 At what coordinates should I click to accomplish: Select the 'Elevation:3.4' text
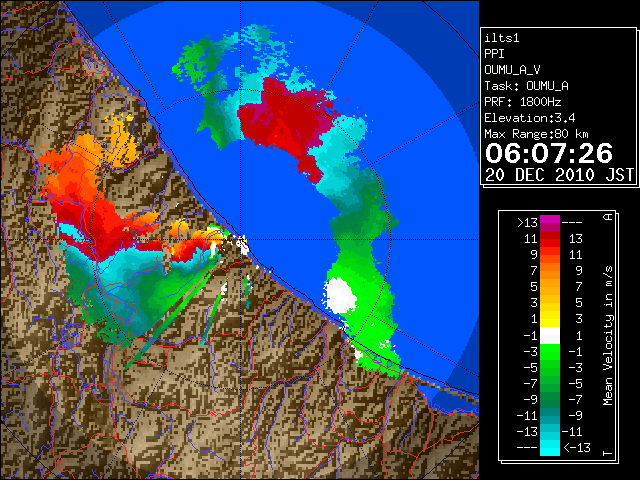click(529, 118)
